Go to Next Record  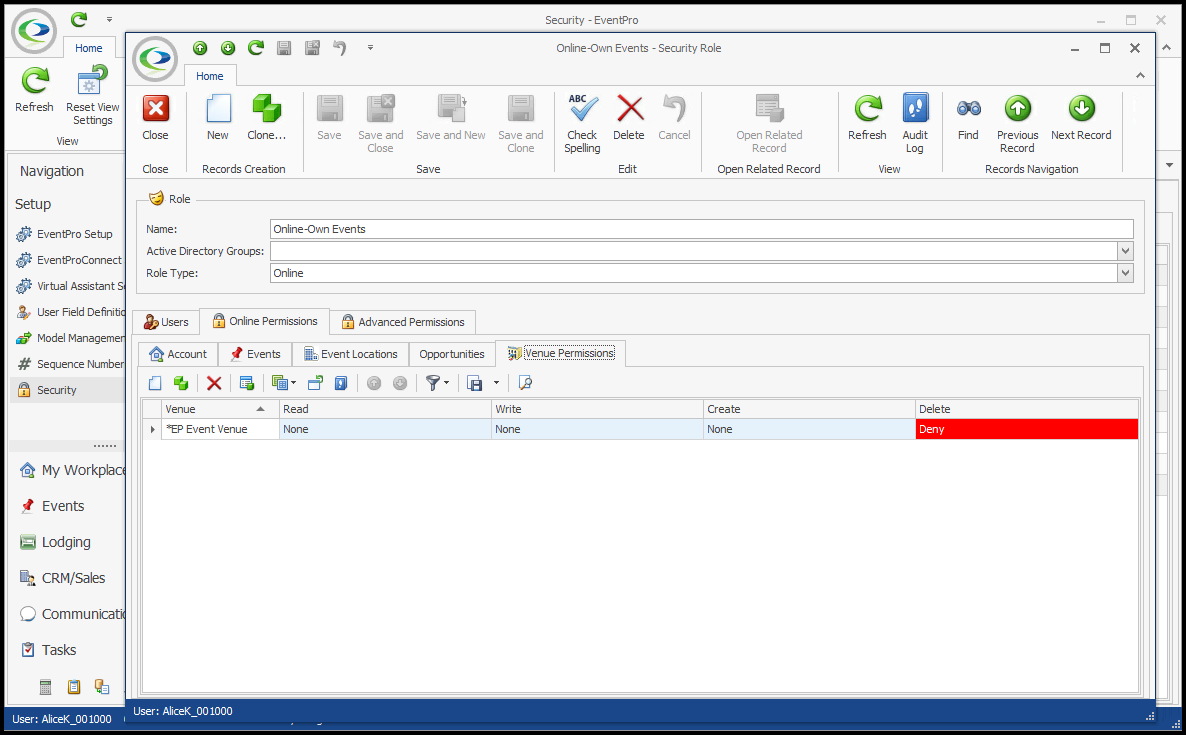click(x=1081, y=119)
